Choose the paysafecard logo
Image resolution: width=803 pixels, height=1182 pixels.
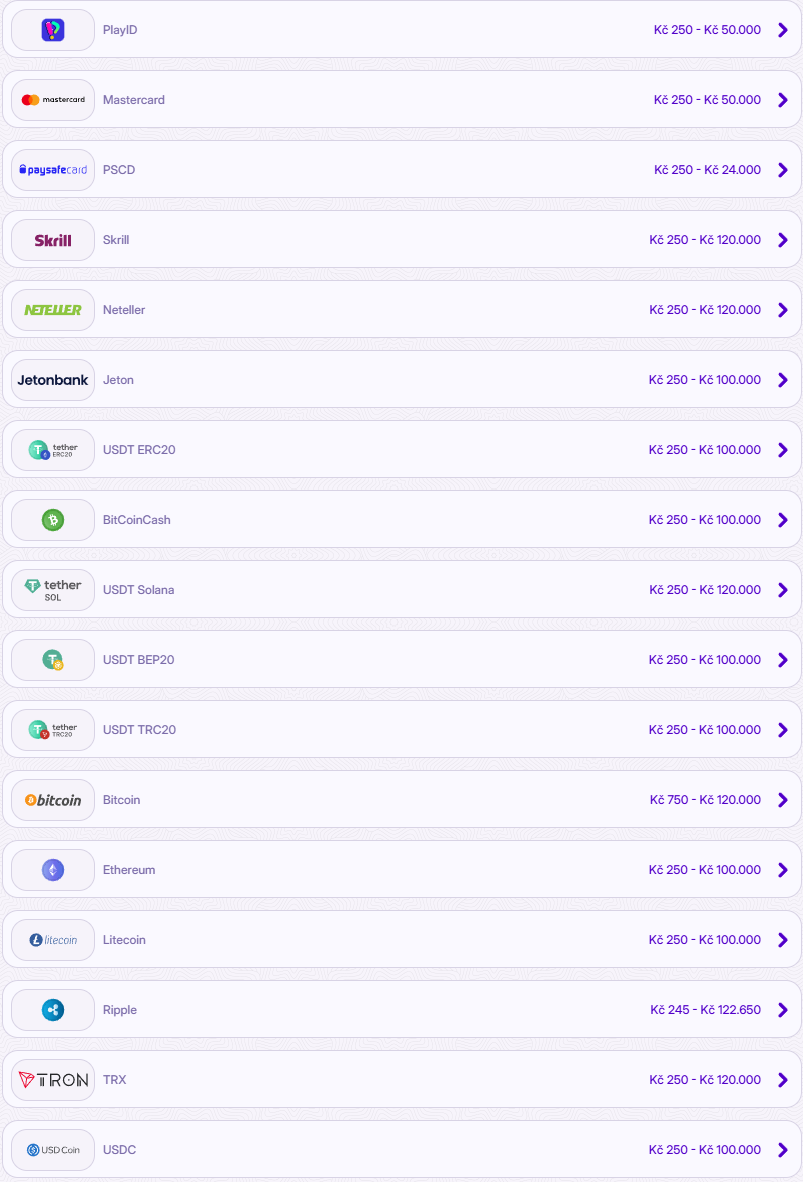[53, 170]
